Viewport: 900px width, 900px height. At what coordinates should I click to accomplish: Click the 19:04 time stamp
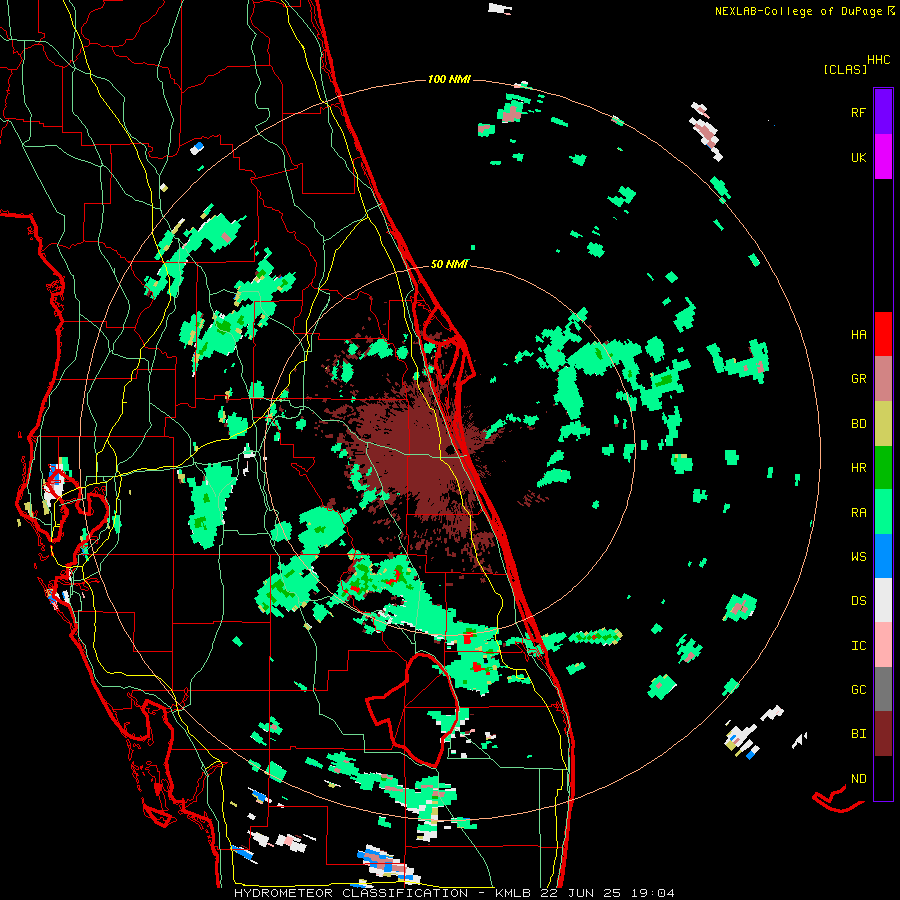point(651,893)
